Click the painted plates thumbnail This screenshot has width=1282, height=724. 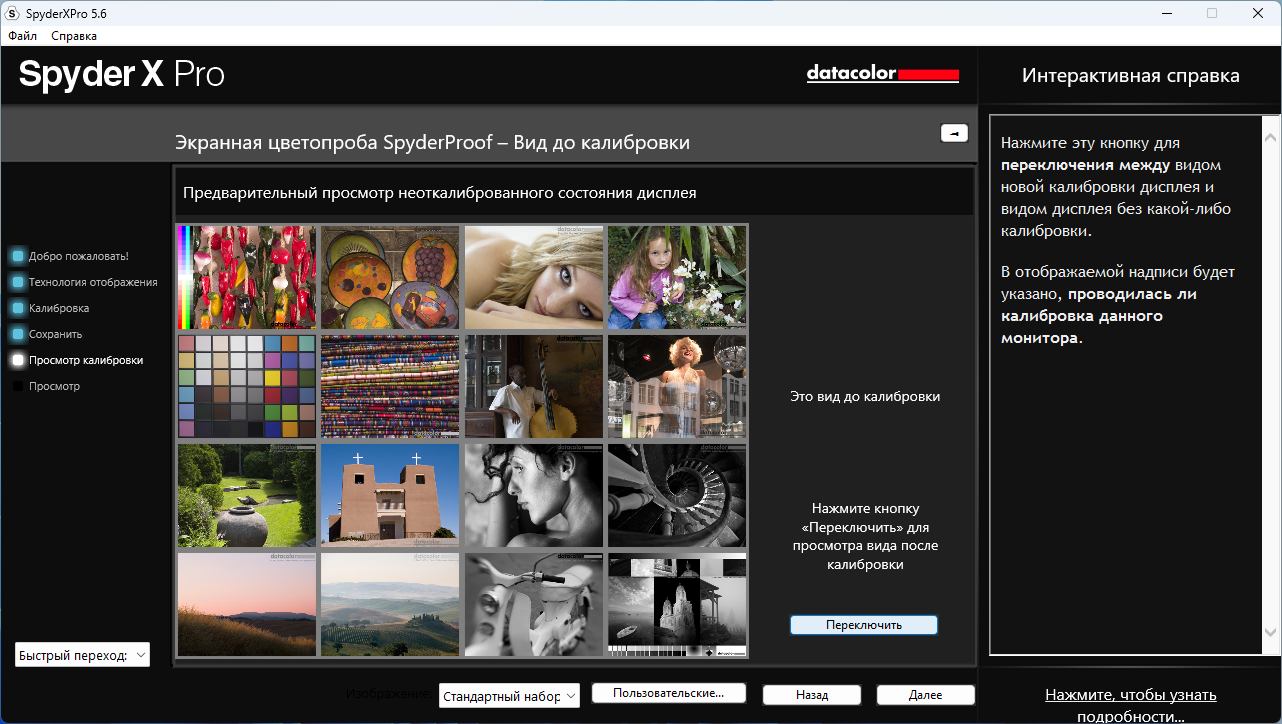(x=390, y=277)
